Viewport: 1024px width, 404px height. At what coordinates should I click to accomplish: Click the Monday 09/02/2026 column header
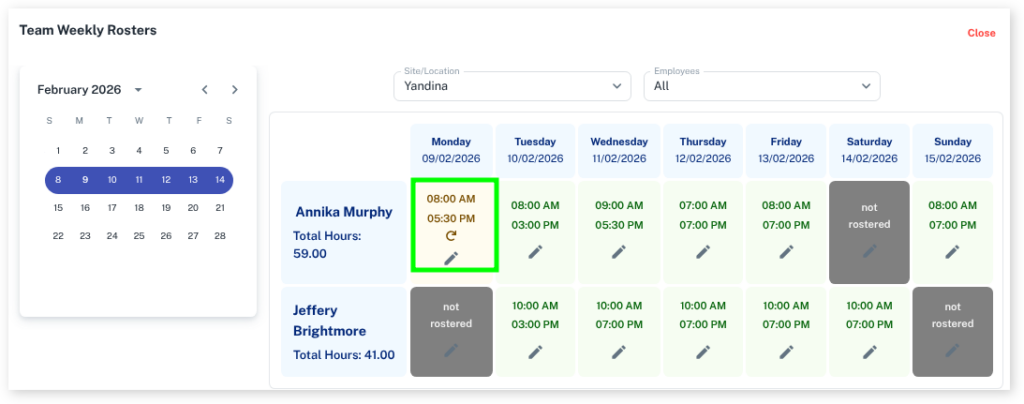tap(451, 150)
